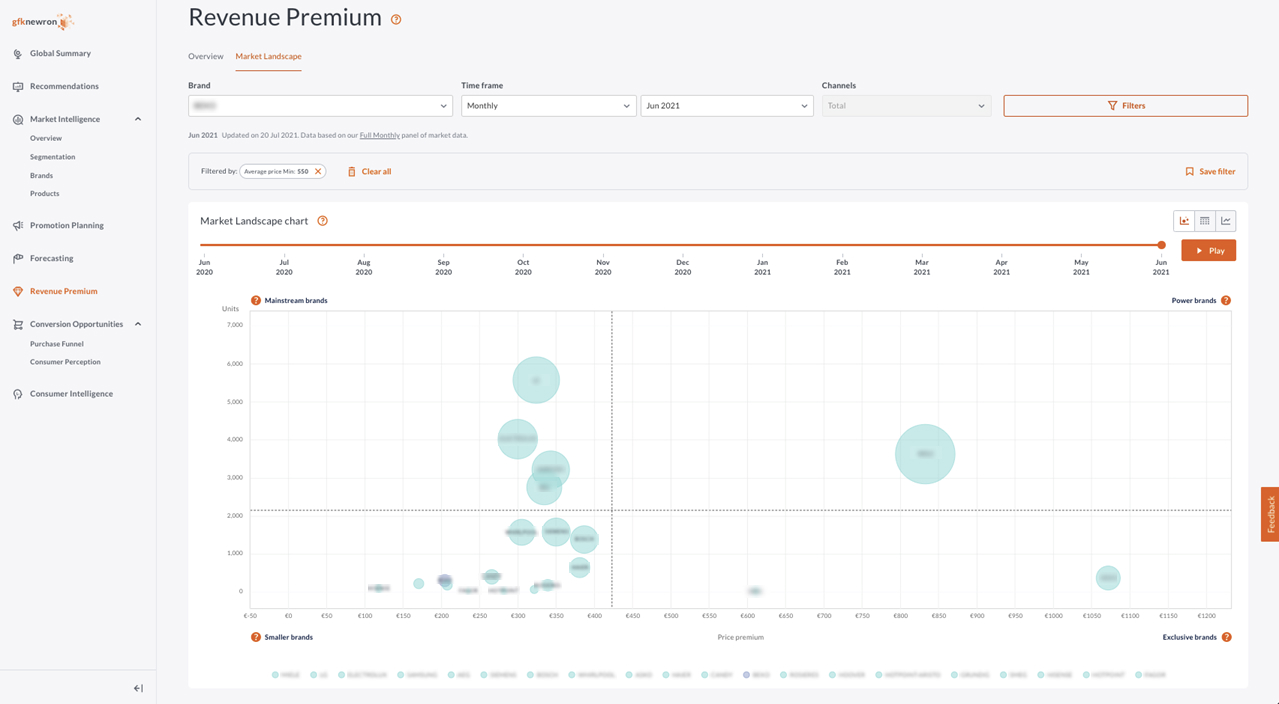Switch to table view icon
The height and width of the screenshot is (704, 1279).
point(1205,221)
